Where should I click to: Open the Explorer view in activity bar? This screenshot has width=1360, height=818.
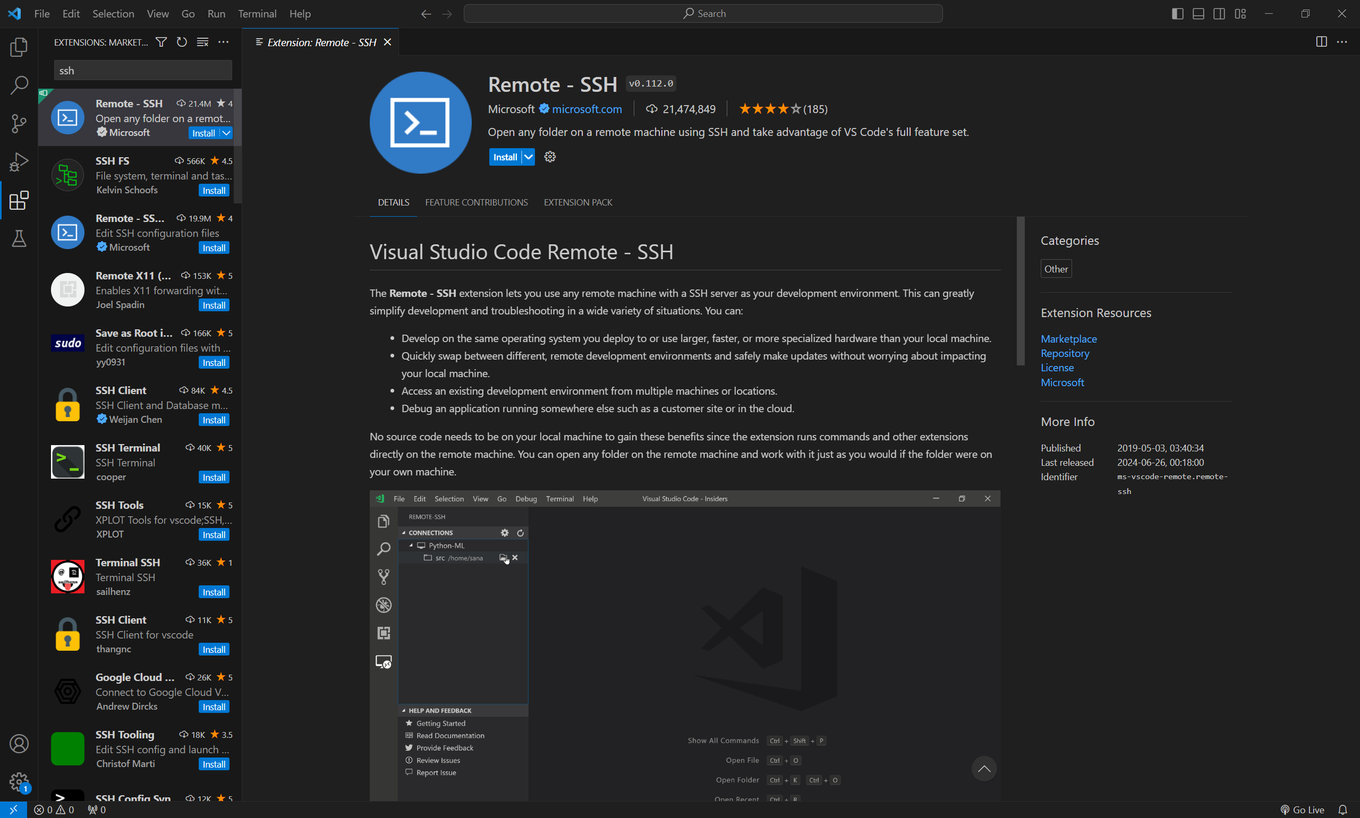pos(19,47)
